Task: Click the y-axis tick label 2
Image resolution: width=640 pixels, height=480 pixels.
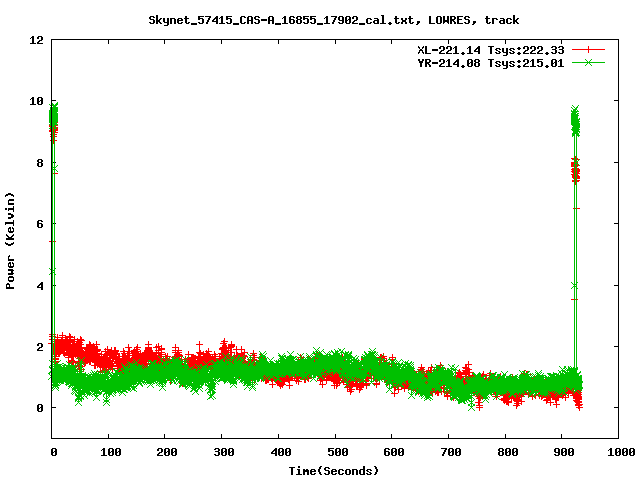Action: [x=40, y=347]
